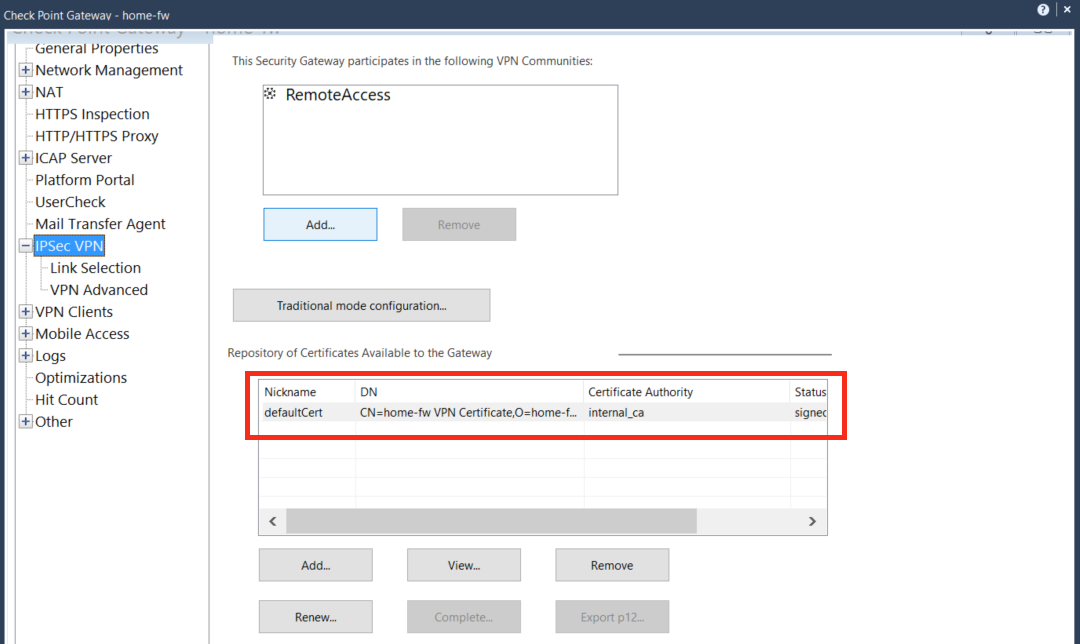
Task: Expand the Mobile Access section
Action: point(24,333)
